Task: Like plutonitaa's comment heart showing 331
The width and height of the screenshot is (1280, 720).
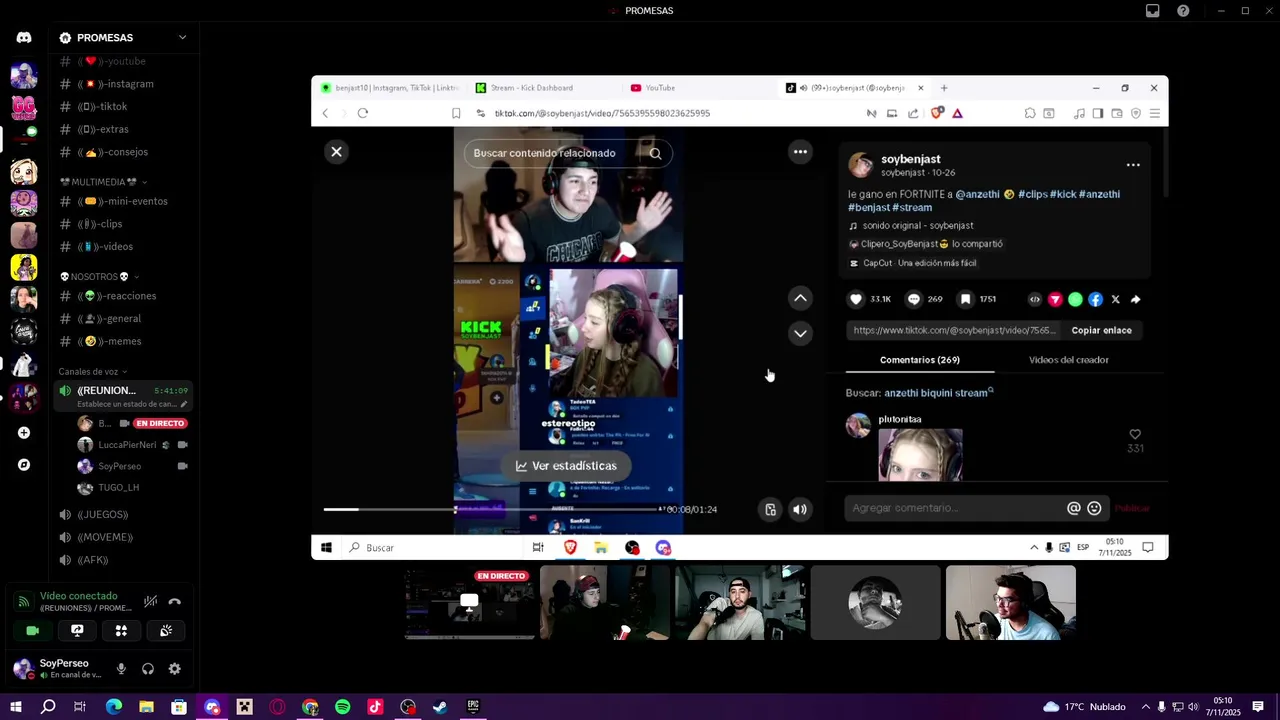Action: 1135,434
